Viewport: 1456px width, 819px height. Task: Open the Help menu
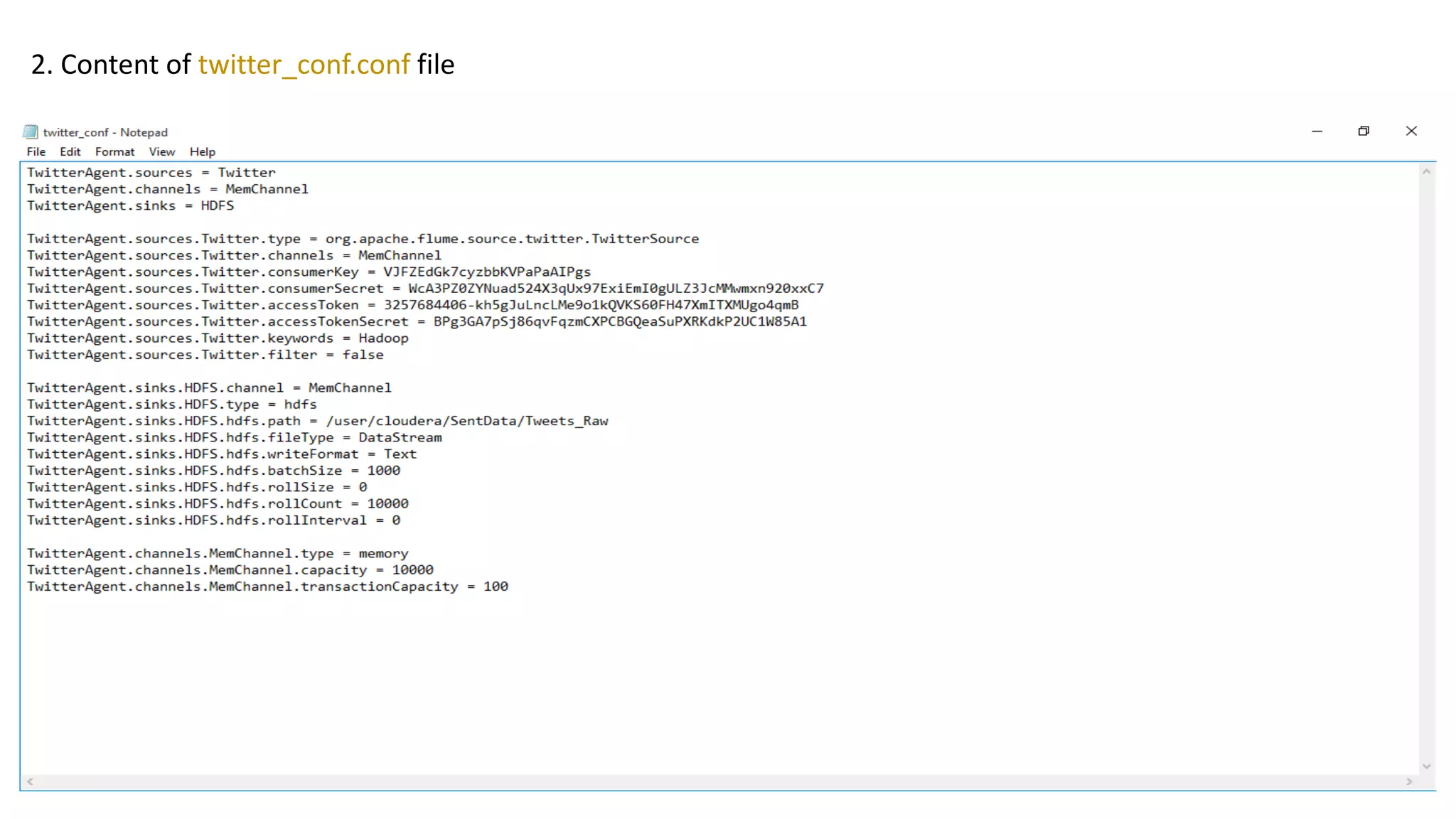coord(202,151)
